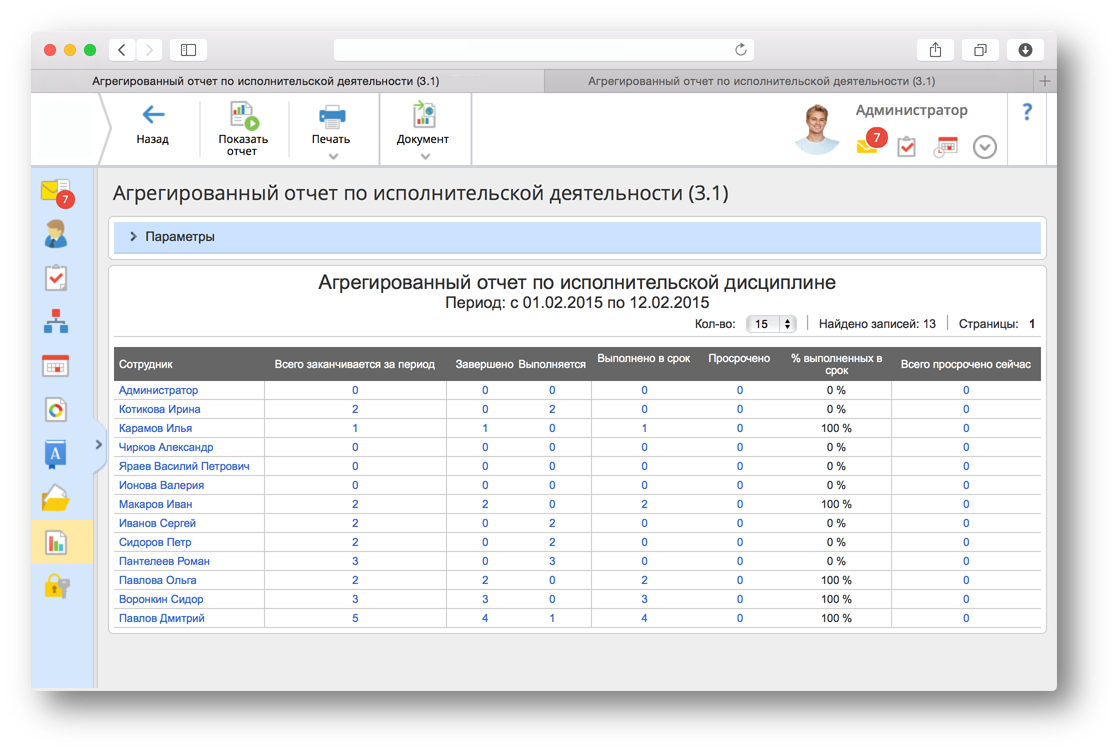Expand the Параметры section
The image size is (1119, 753).
pyautogui.click(x=577, y=236)
